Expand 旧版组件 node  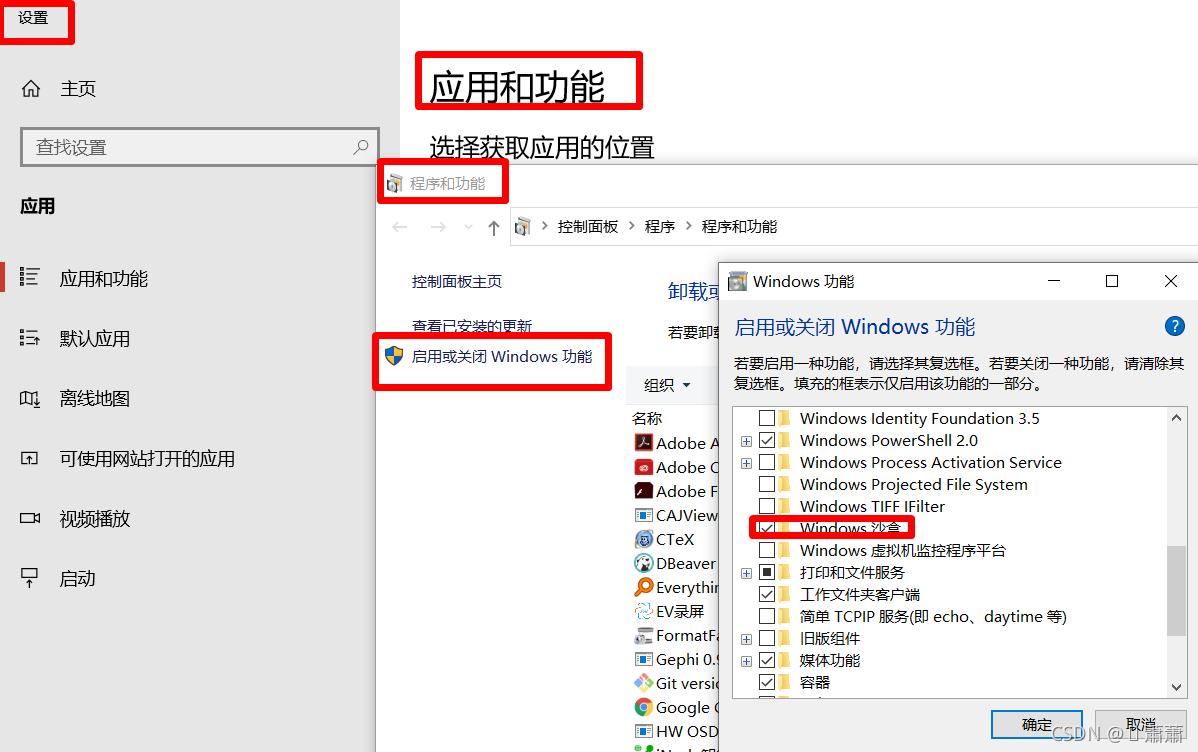pyautogui.click(x=746, y=639)
